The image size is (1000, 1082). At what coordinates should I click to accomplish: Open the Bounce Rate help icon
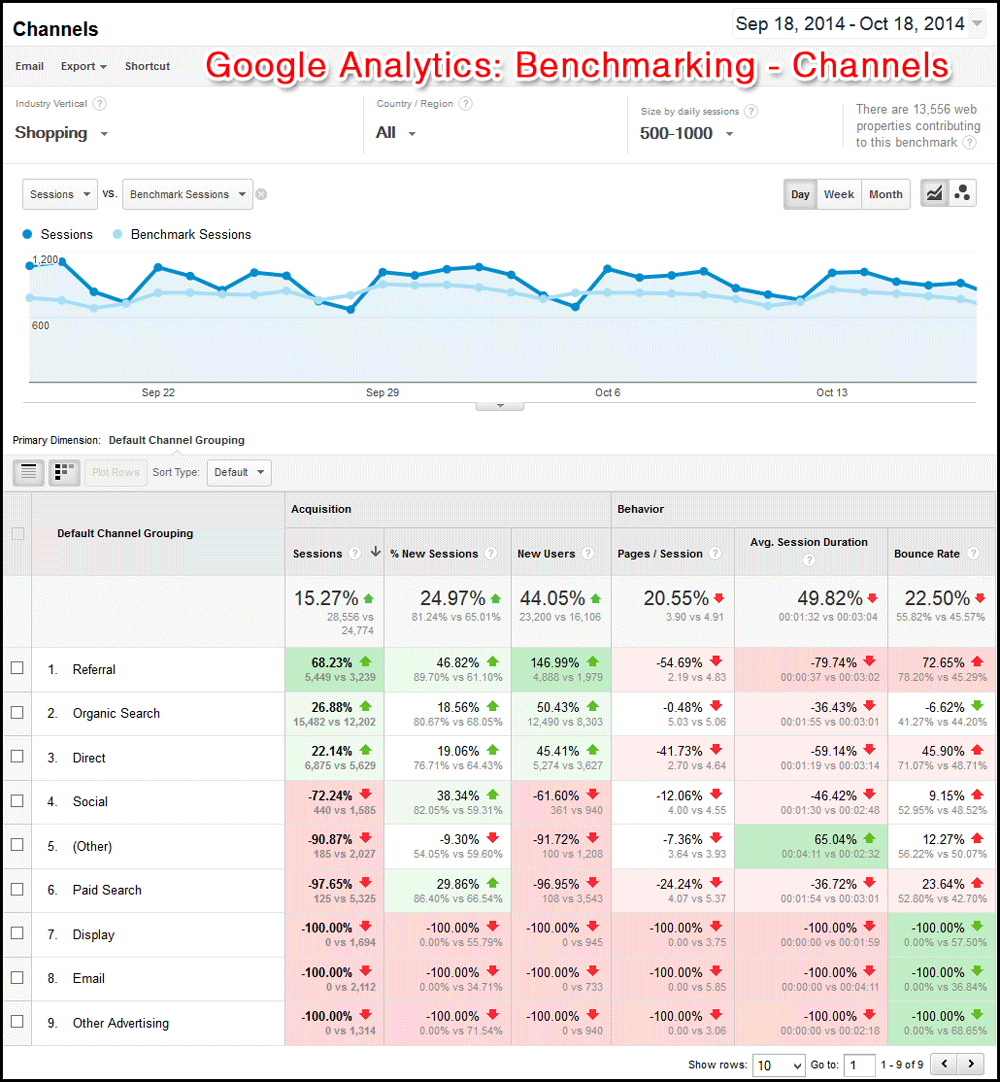tap(973, 553)
